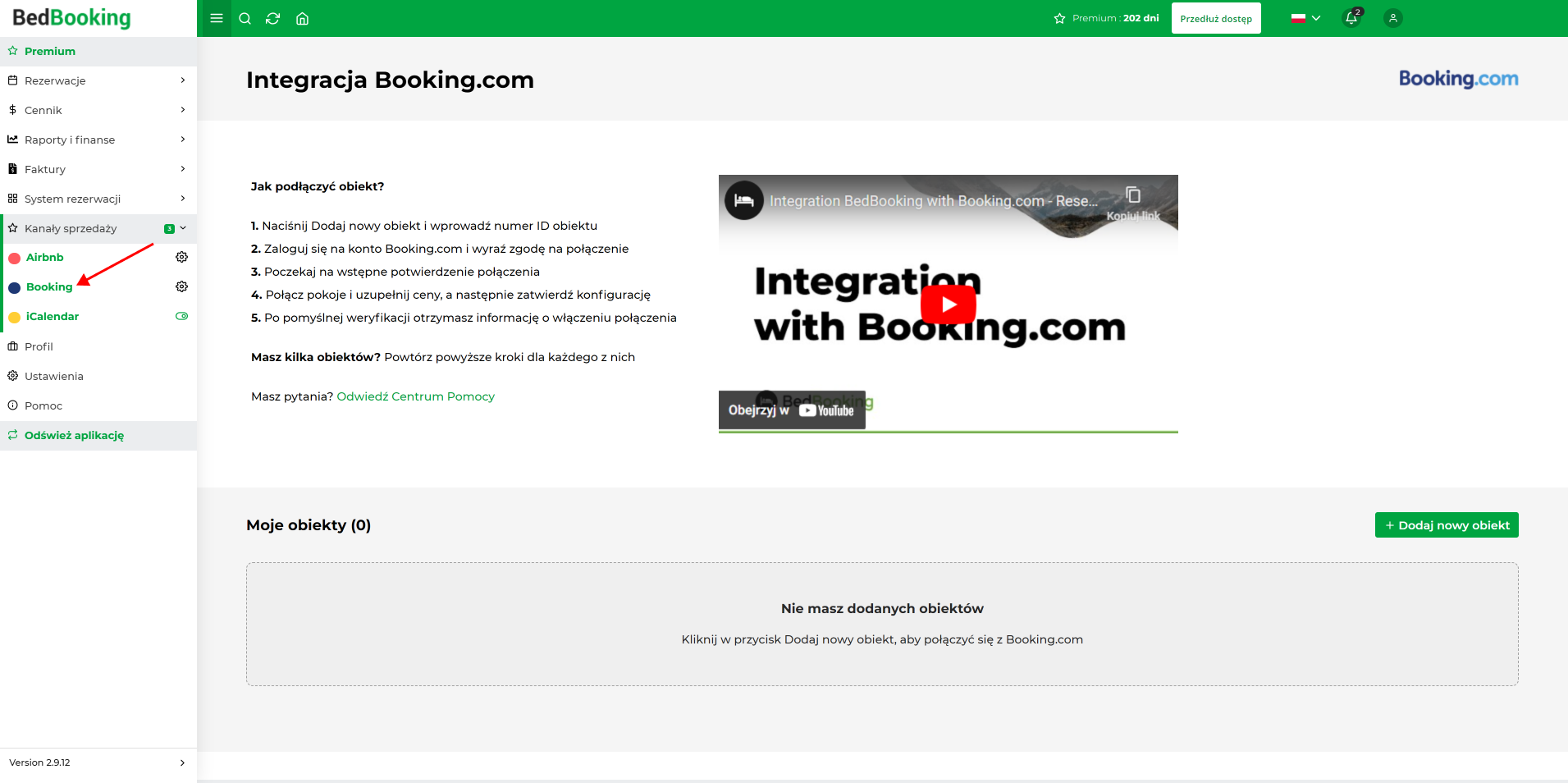Screen dimensions: 1568x783
Task: Select iCalendar channel
Action: click(x=53, y=316)
